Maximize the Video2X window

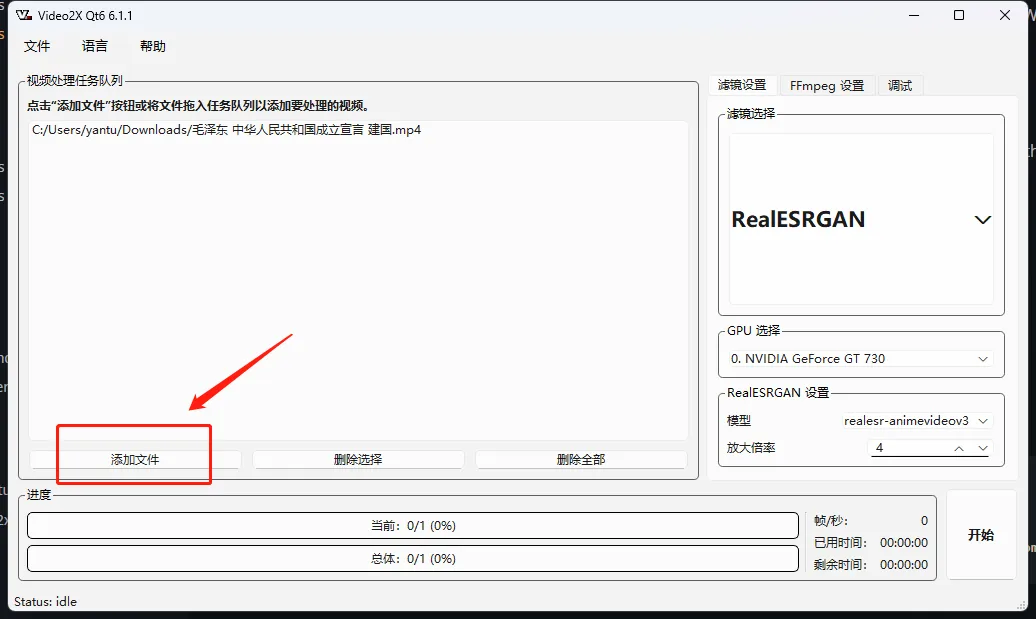click(x=959, y=15)
